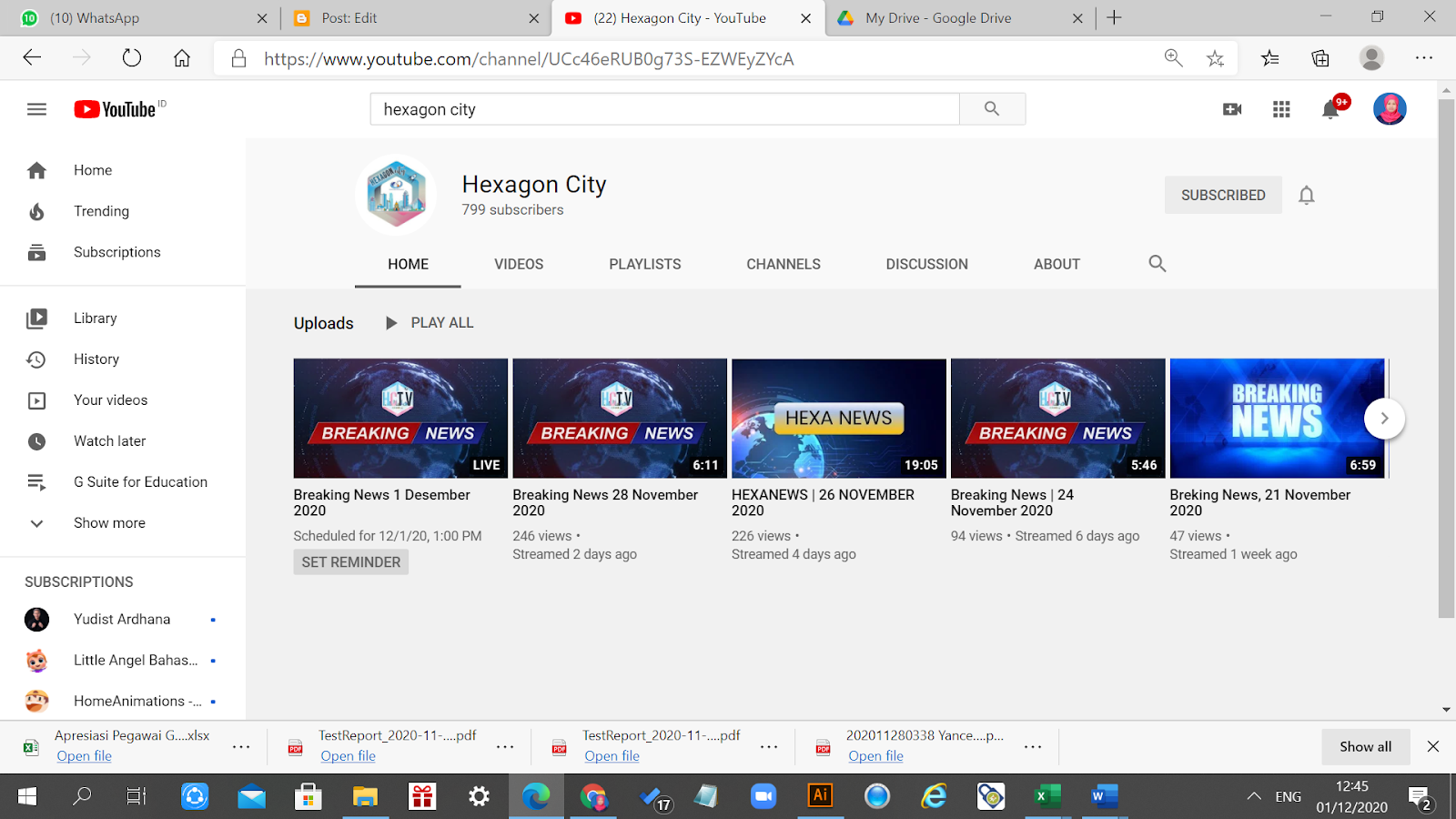The height and width of the screenshot is (819, 1456).
Task: Open browser profile icon
Action: click(1371, 58)
